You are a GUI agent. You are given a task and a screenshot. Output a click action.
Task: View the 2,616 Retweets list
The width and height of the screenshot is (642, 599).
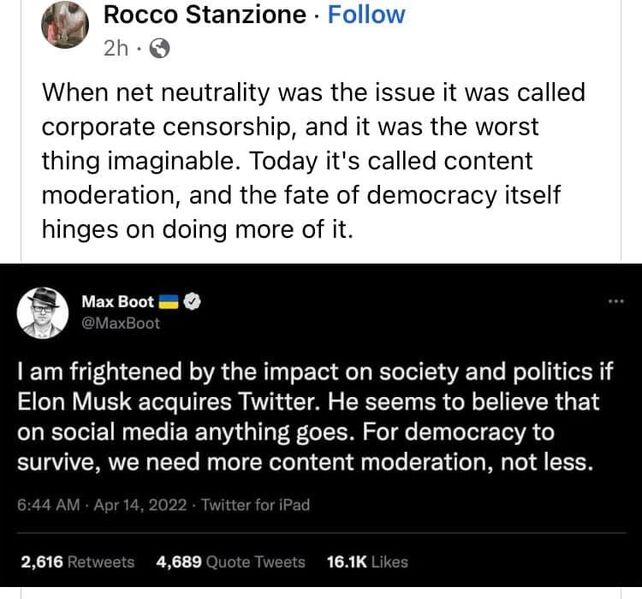click(77, 562)
